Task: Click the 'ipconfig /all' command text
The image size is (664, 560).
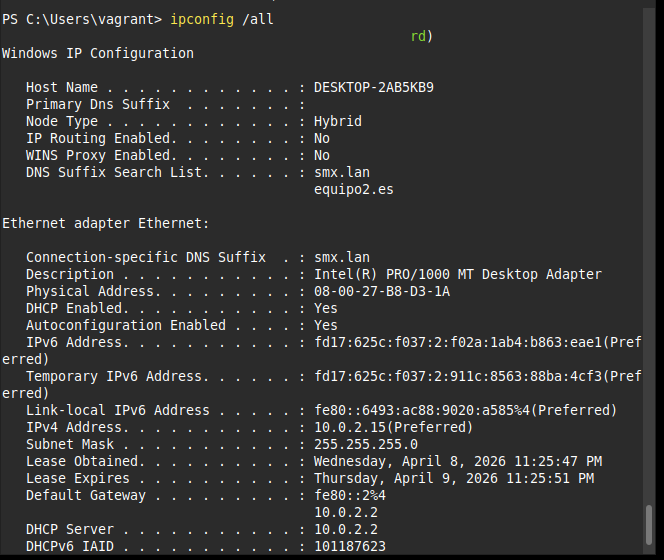Action: tap(226, 19)
